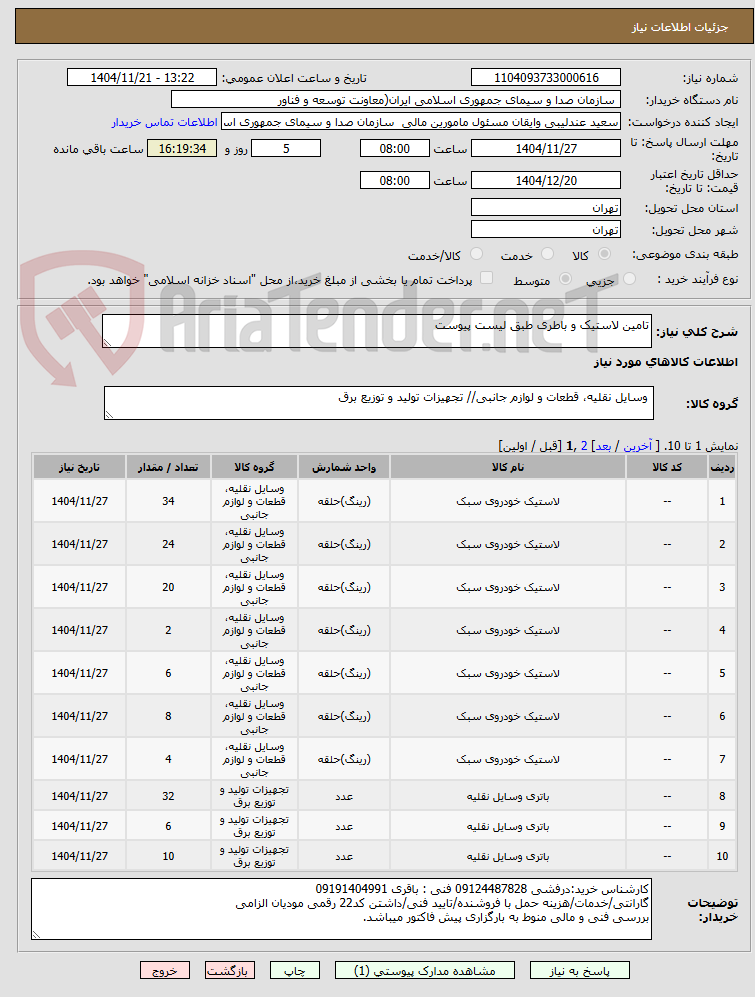Viewport: 755px width, 997px height.
Task: Select the کالا radio button
Action: point(604,254)
